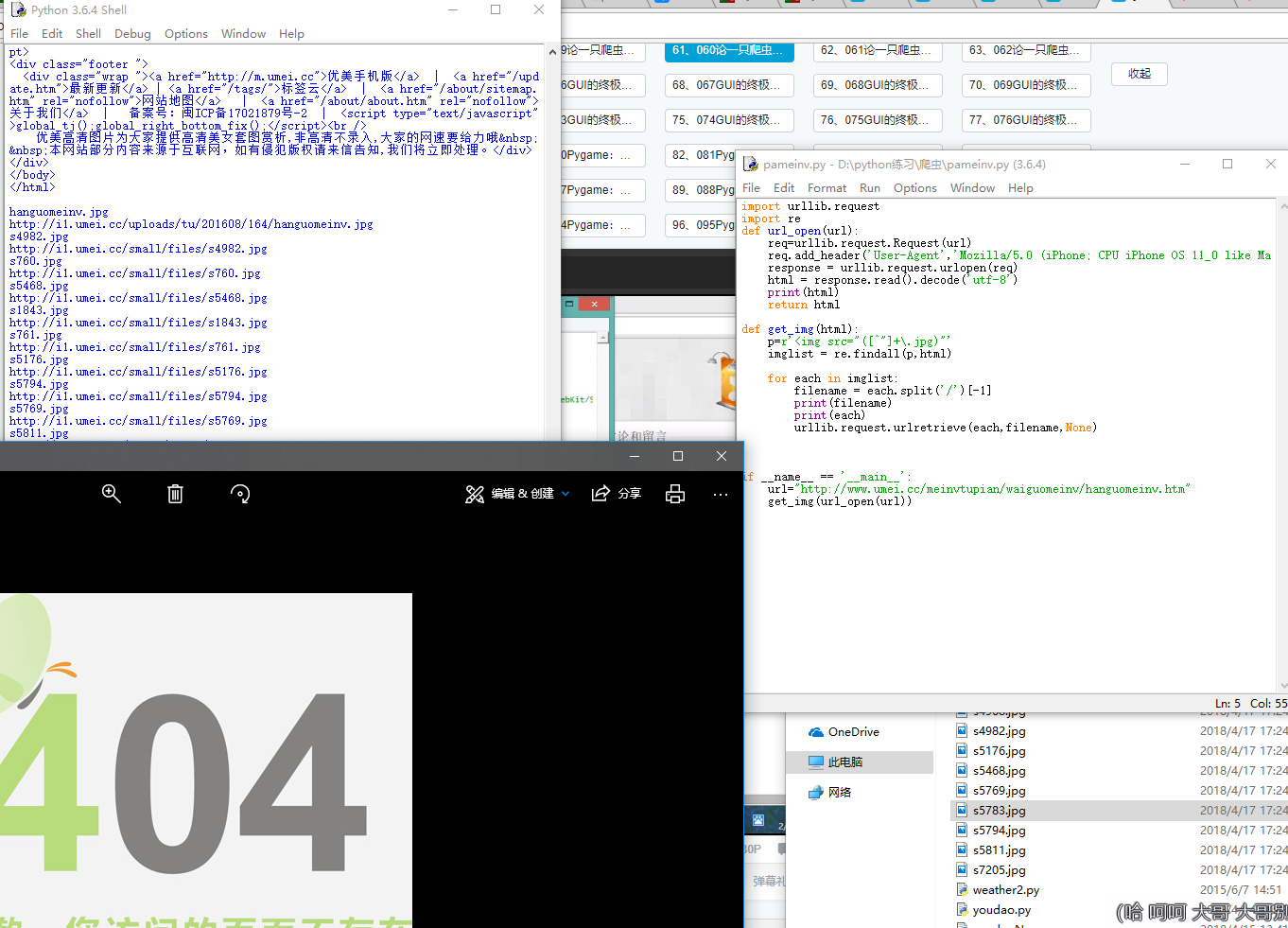Open the Format menu in pameinv.py editor

pos(827,188)
